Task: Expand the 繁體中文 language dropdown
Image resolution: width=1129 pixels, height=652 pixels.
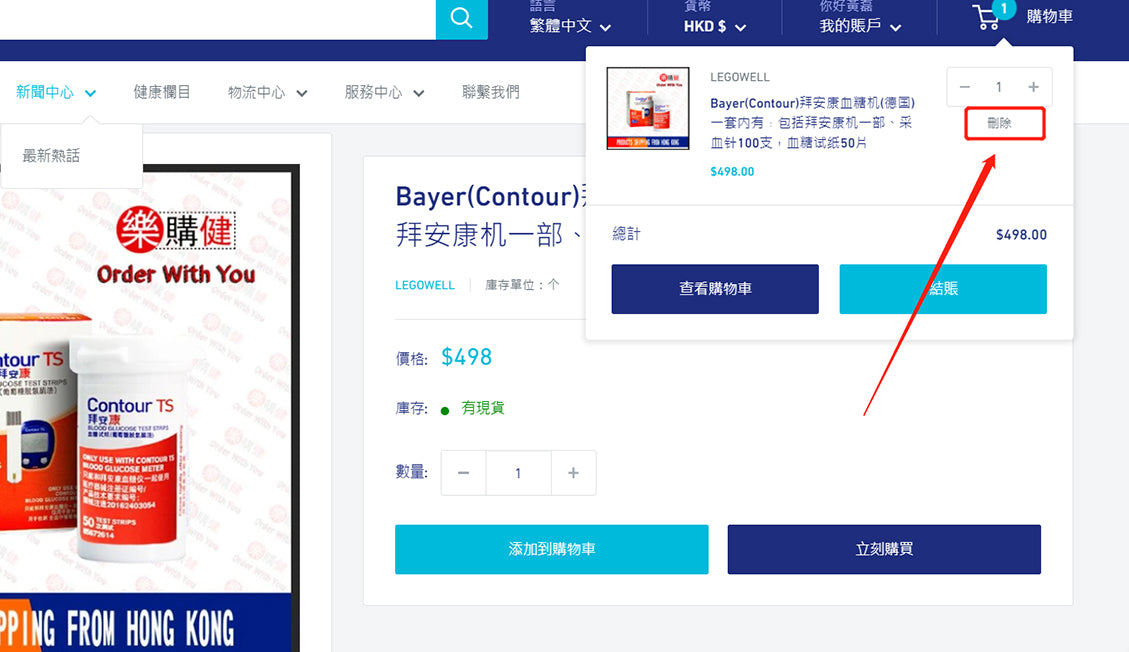Action: click(x=570, y=26)
